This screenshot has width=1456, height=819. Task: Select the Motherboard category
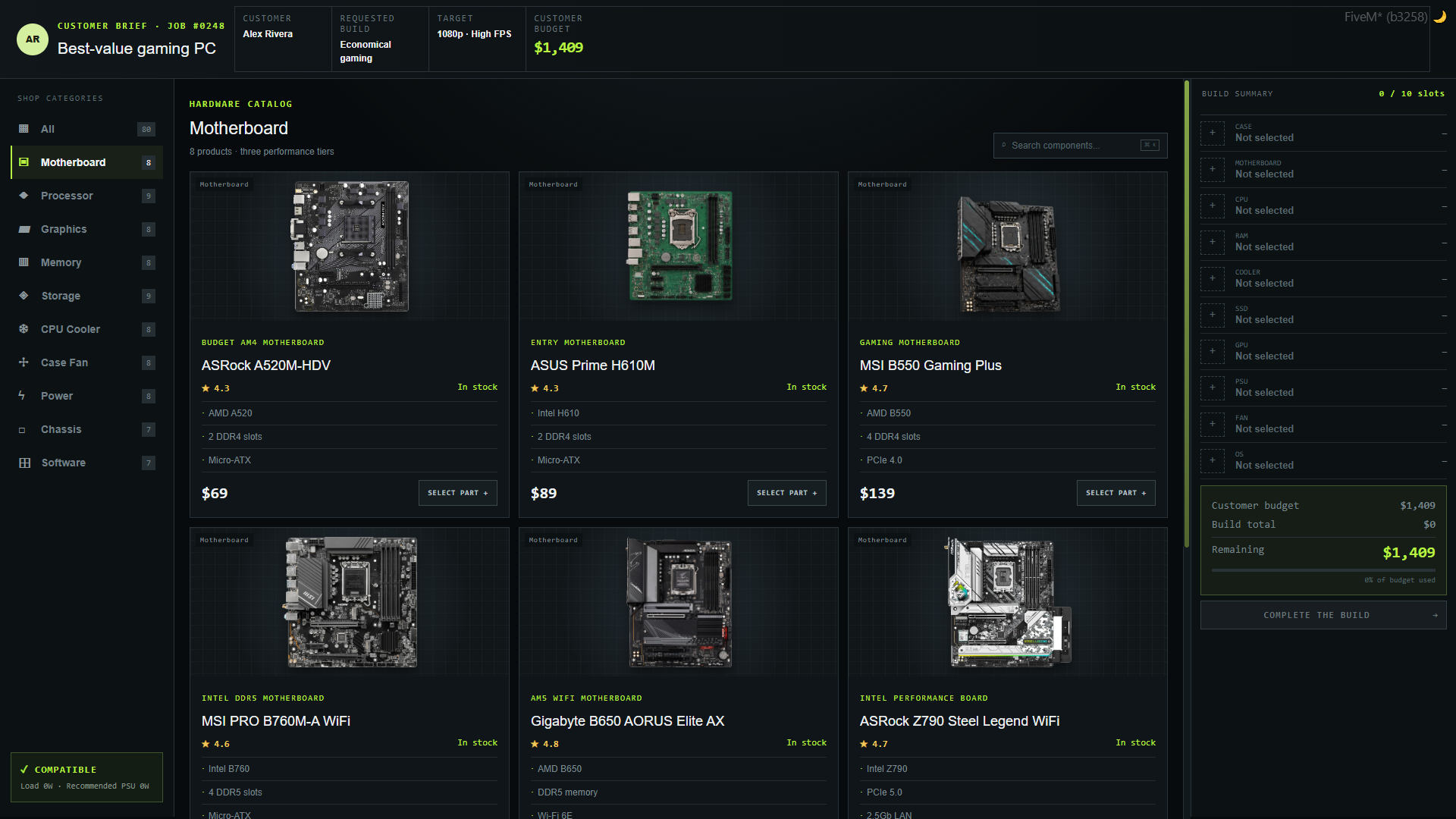point(86,162)
